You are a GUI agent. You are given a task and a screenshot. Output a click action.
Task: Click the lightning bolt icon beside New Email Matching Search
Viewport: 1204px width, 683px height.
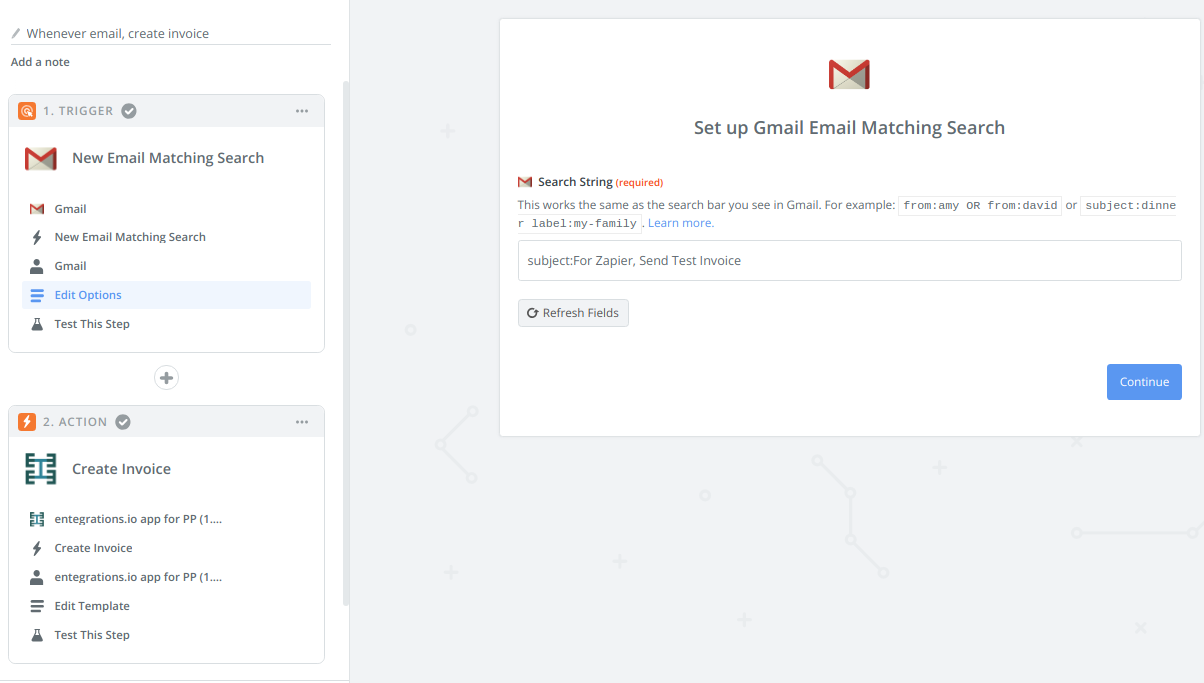[37, 237]
